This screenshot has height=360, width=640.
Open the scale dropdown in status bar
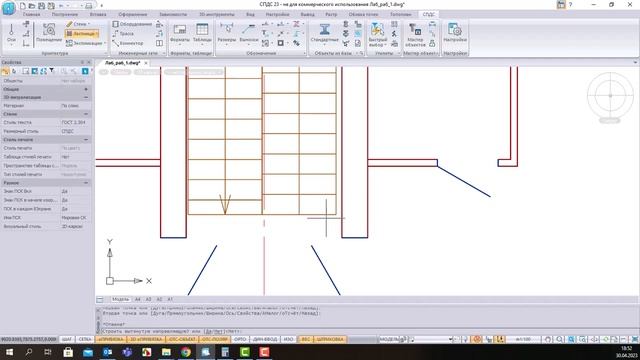tap(523, 339)
